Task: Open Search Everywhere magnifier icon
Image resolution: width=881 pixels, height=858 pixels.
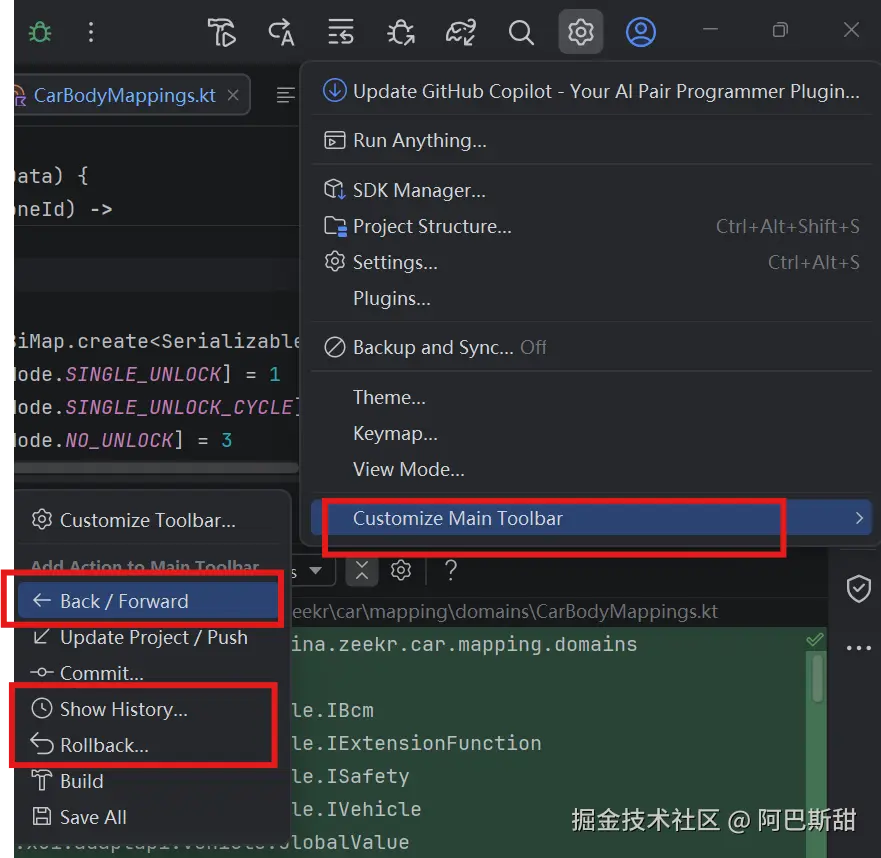Action: pos(521,32)
